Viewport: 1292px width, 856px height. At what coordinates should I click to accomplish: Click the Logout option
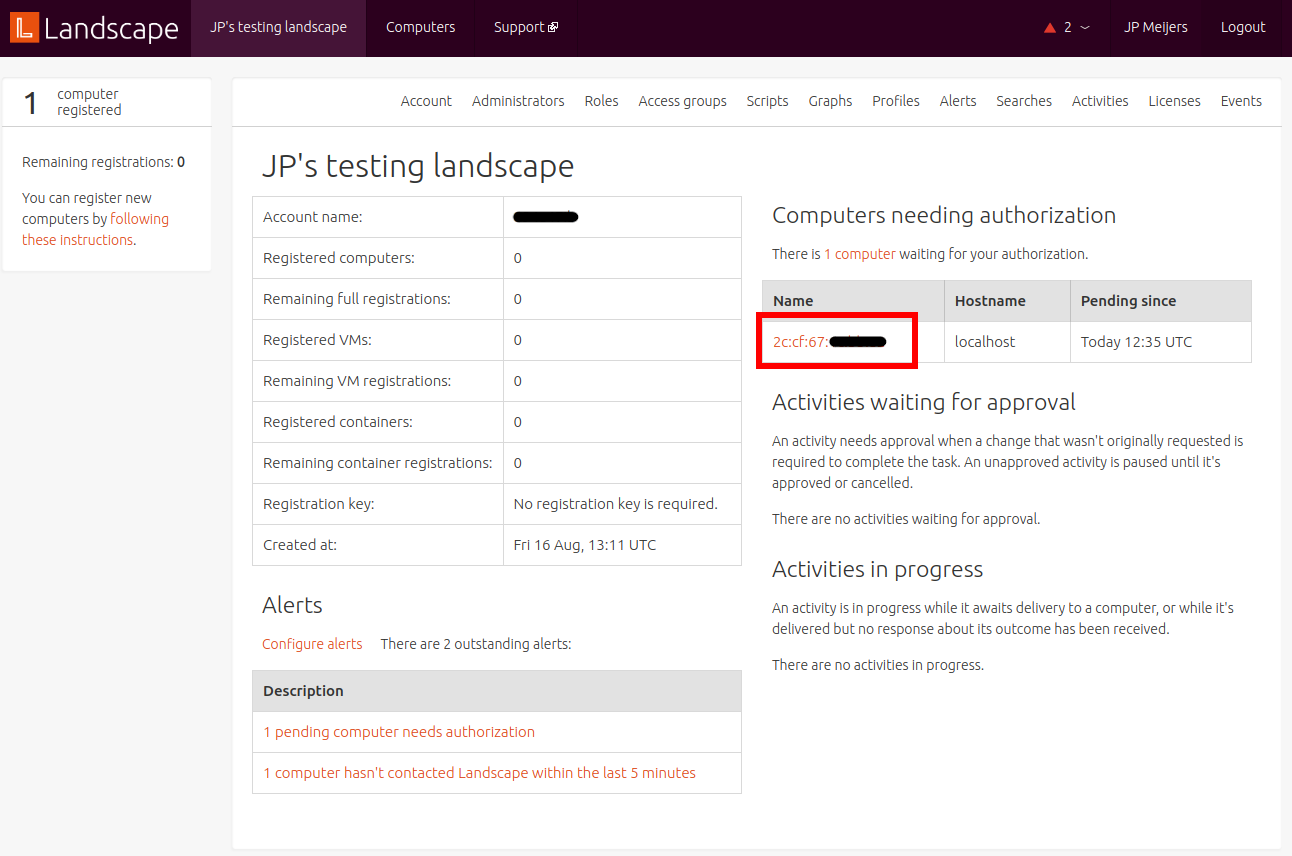[x=1242, y=27]
